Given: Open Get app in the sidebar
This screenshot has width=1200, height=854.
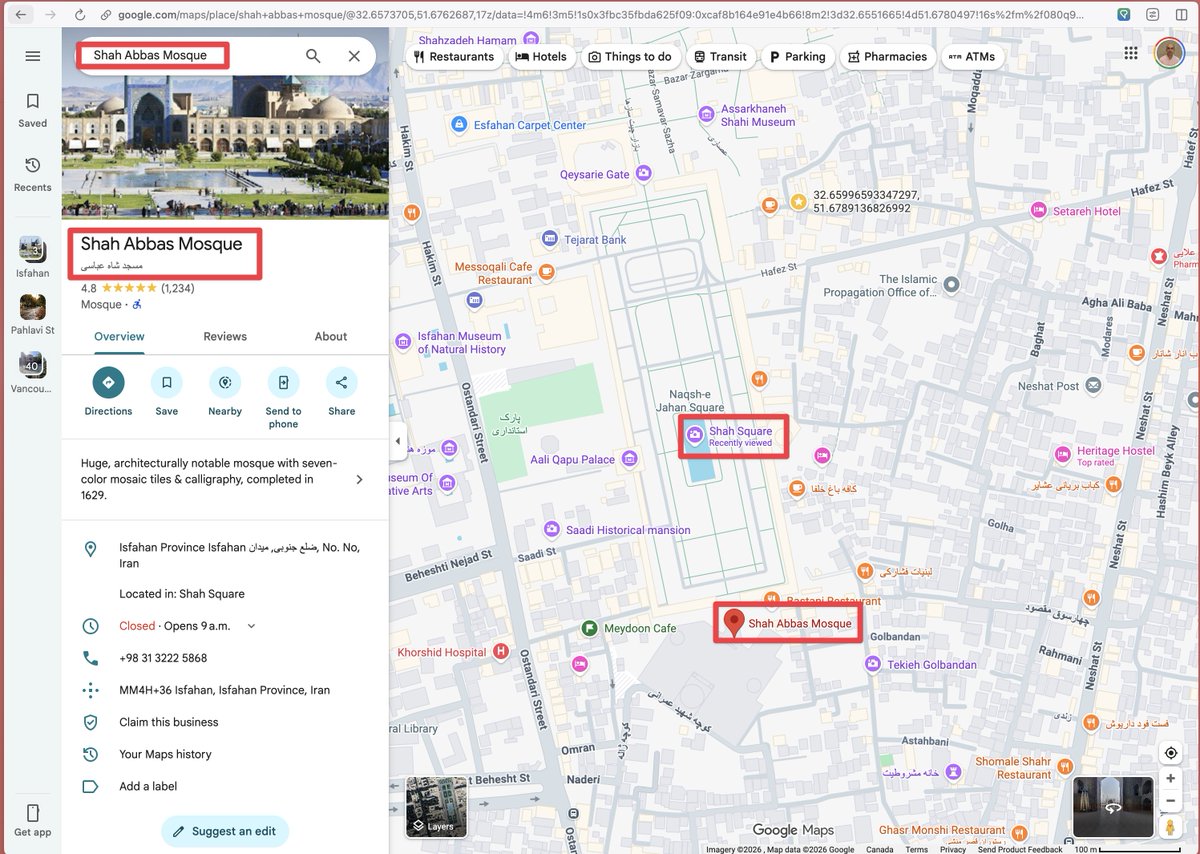Looking at the screenshot, I should tap(33, 820).
